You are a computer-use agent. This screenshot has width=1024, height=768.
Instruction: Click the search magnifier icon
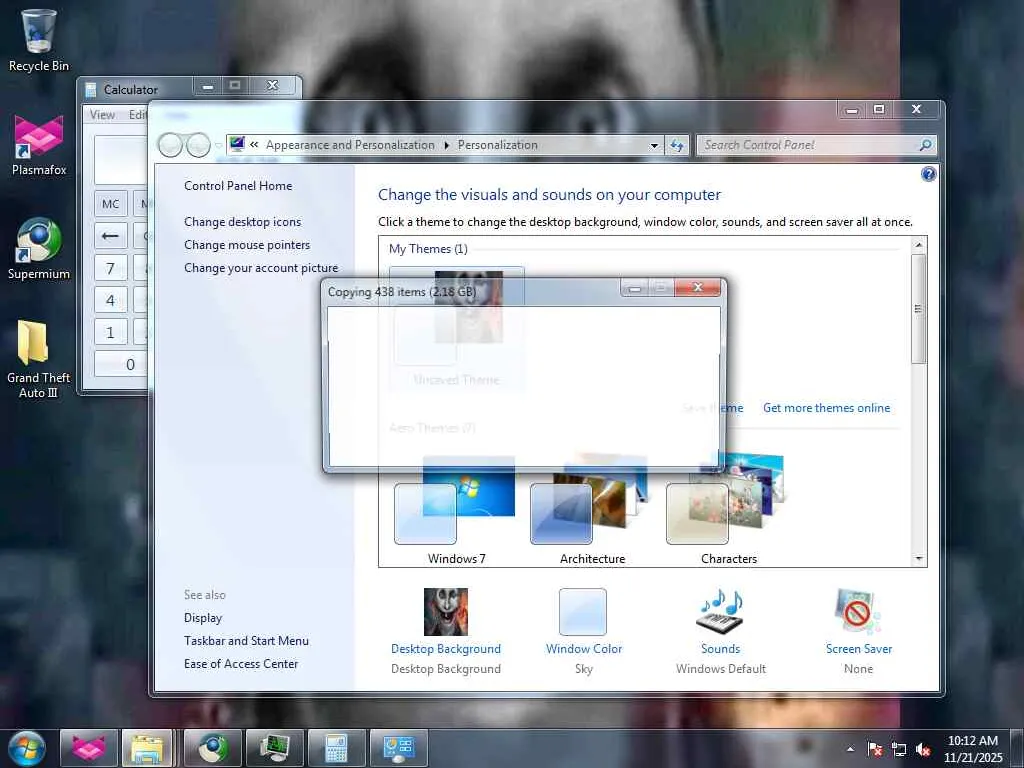(x=925, y=145)
